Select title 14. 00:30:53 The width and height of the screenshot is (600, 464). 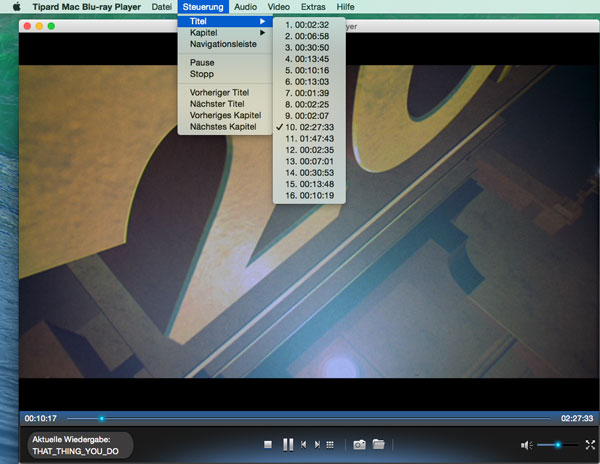click(309, 173)
